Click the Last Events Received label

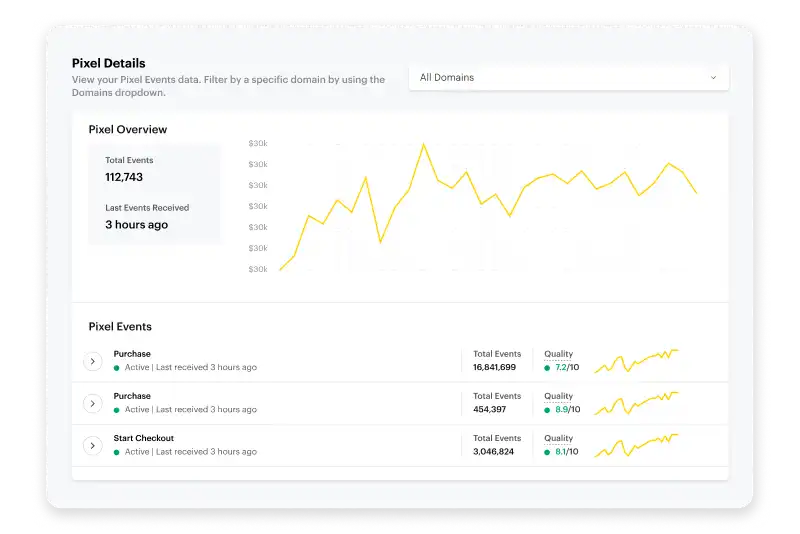147,208
